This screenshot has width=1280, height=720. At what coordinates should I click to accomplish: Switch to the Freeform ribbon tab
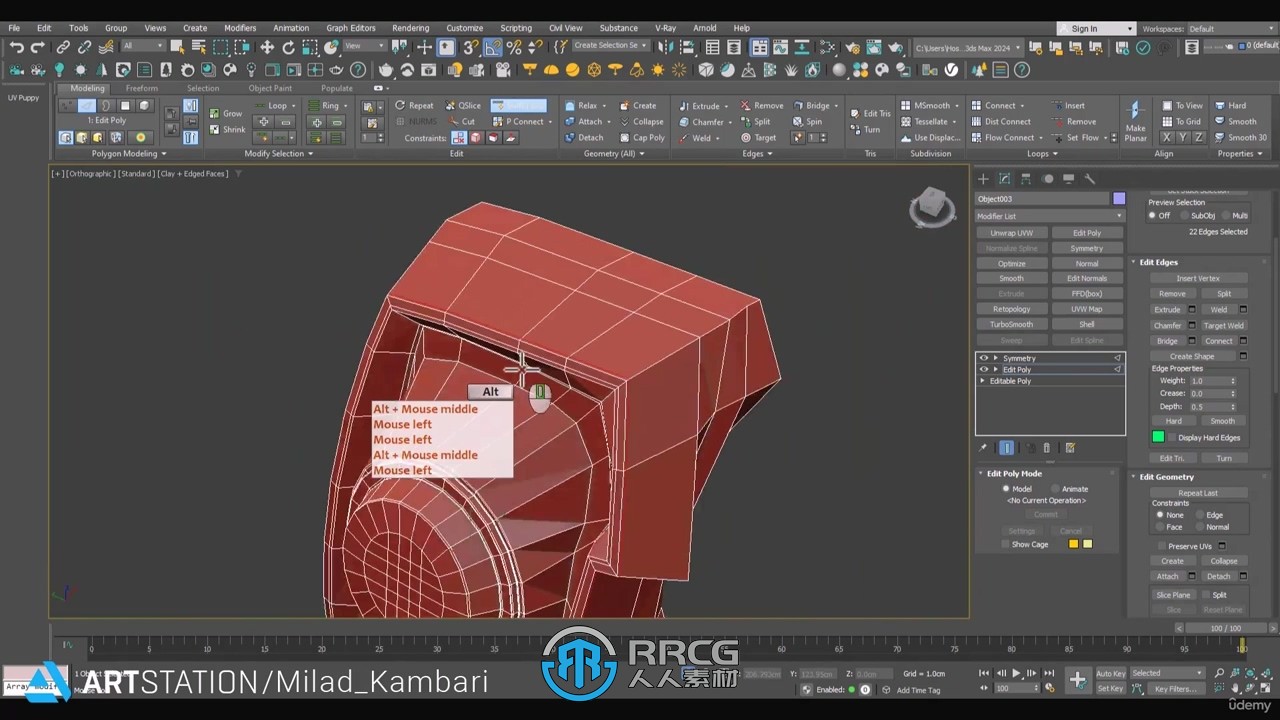tap(141, 88)
